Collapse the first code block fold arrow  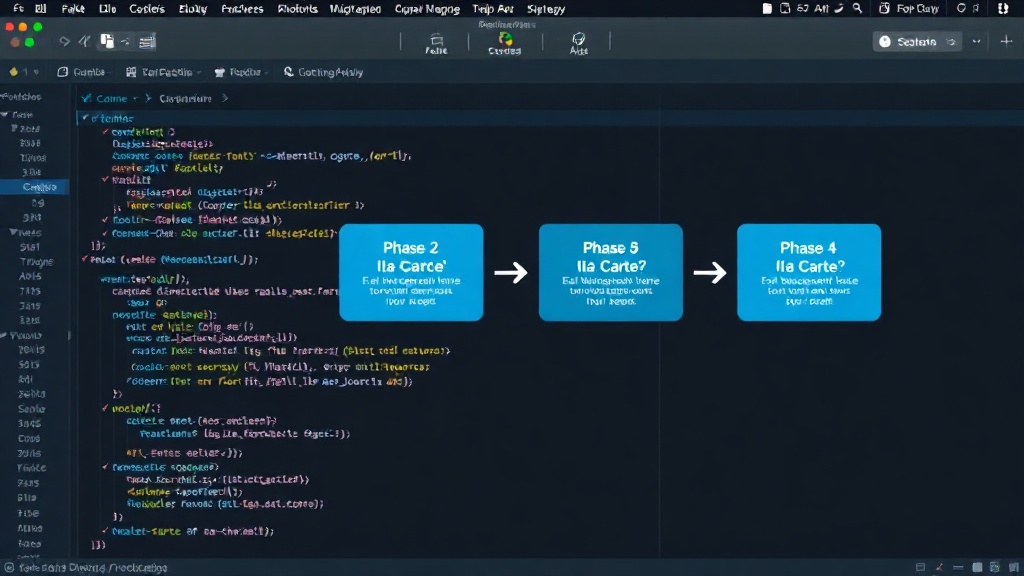[x=85, y=118]
